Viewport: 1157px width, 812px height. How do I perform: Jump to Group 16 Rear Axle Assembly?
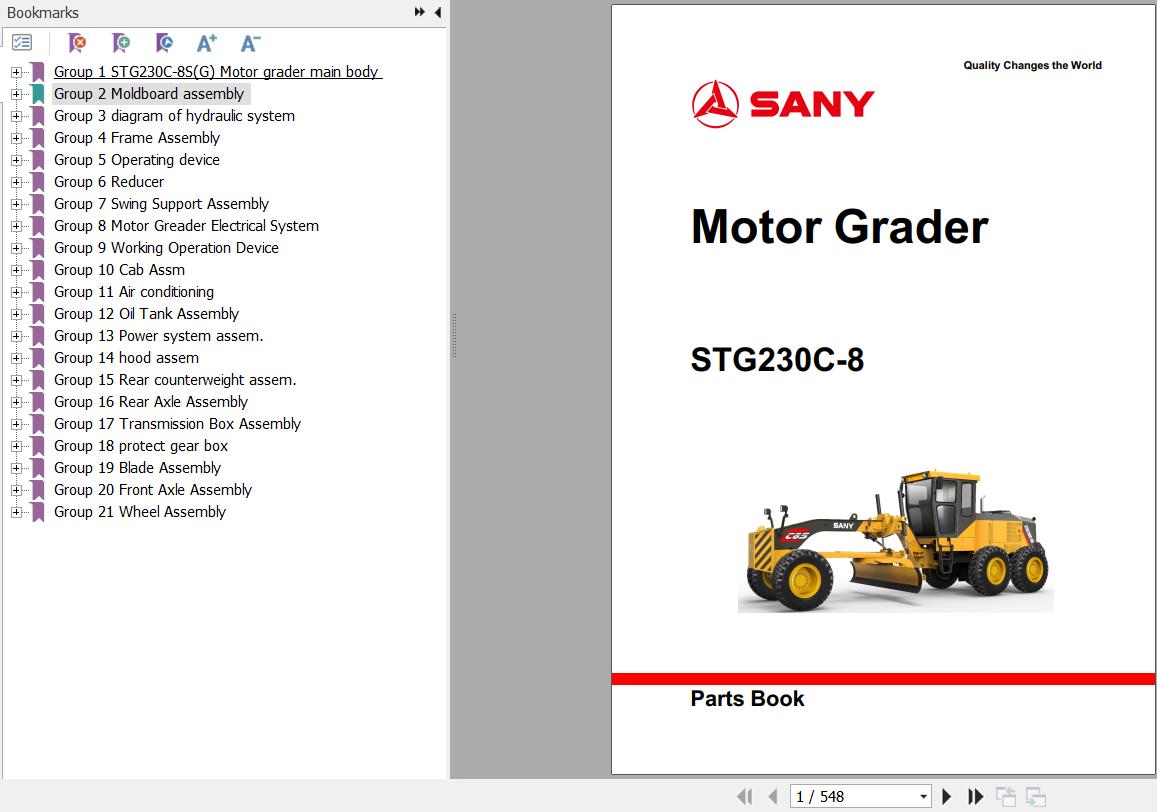tap(150, 402)
